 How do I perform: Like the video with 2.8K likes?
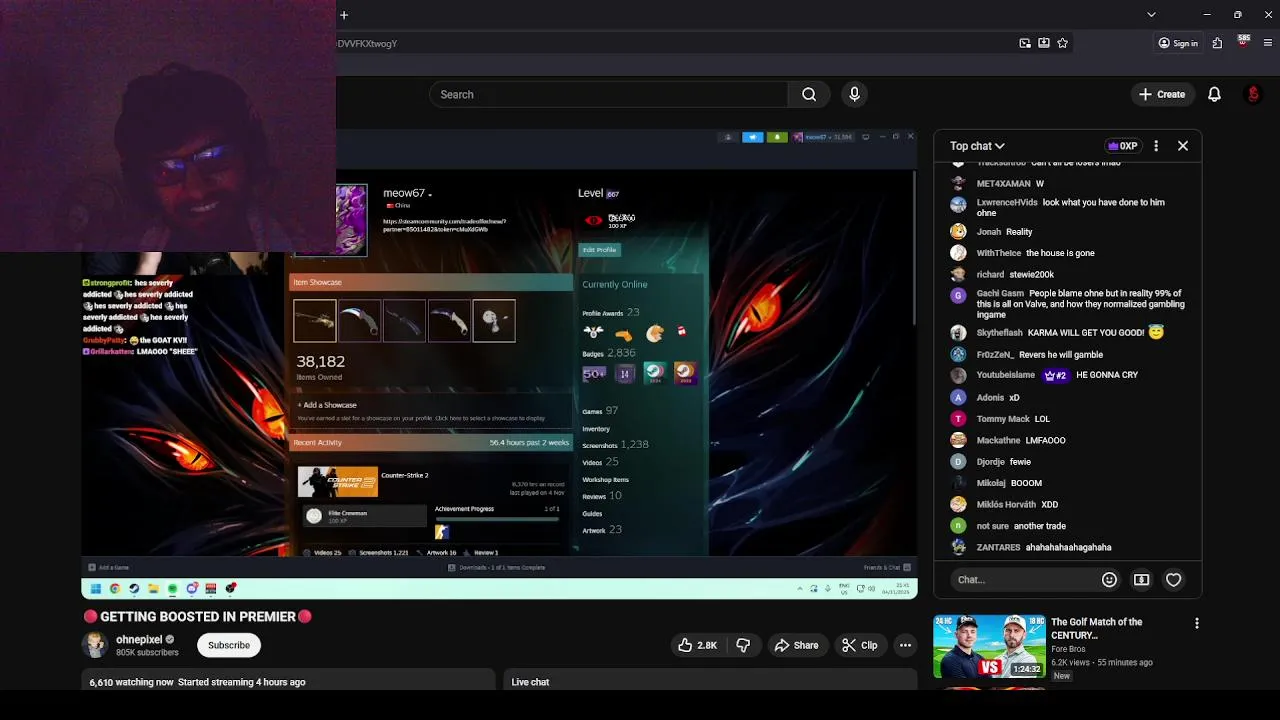point(697,645)
